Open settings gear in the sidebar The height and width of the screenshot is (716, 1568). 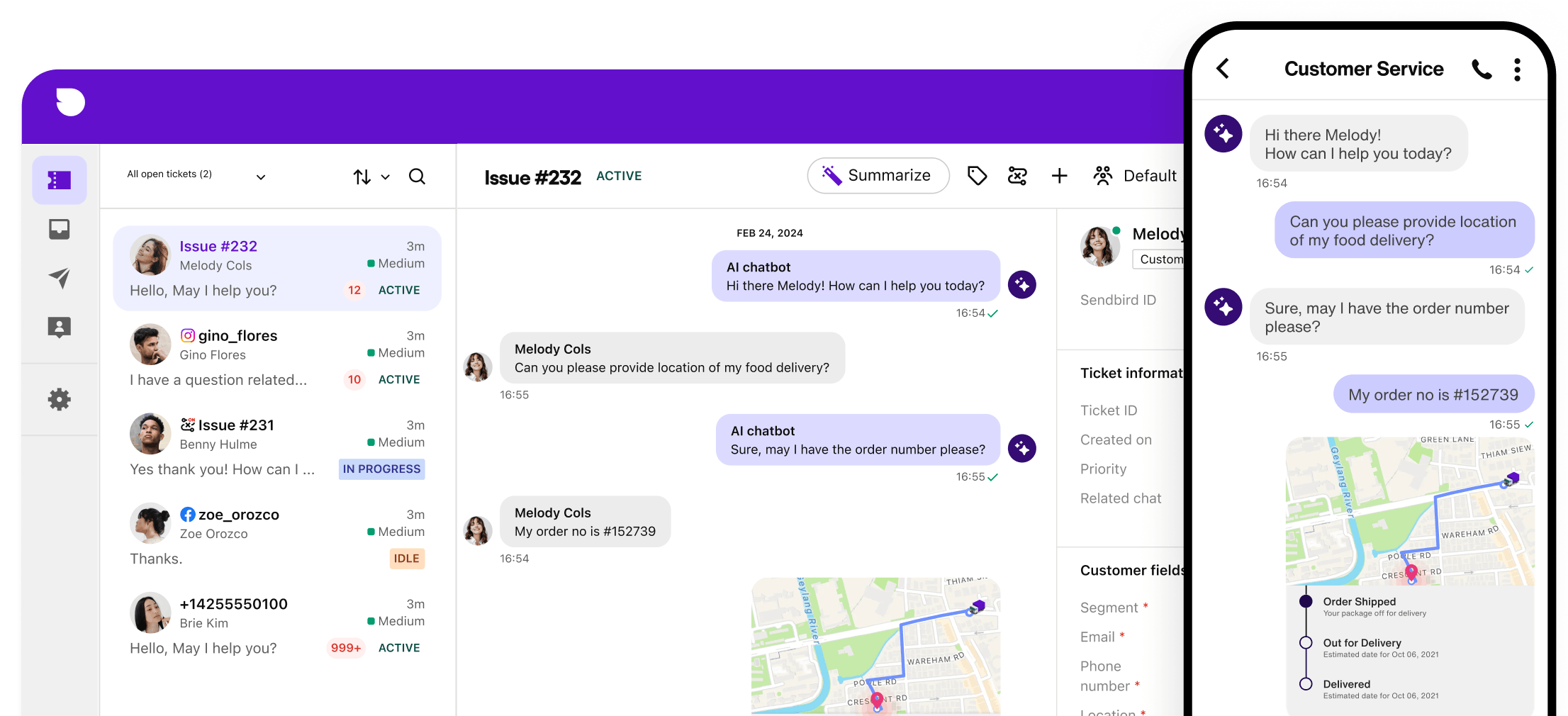(60, 400)
